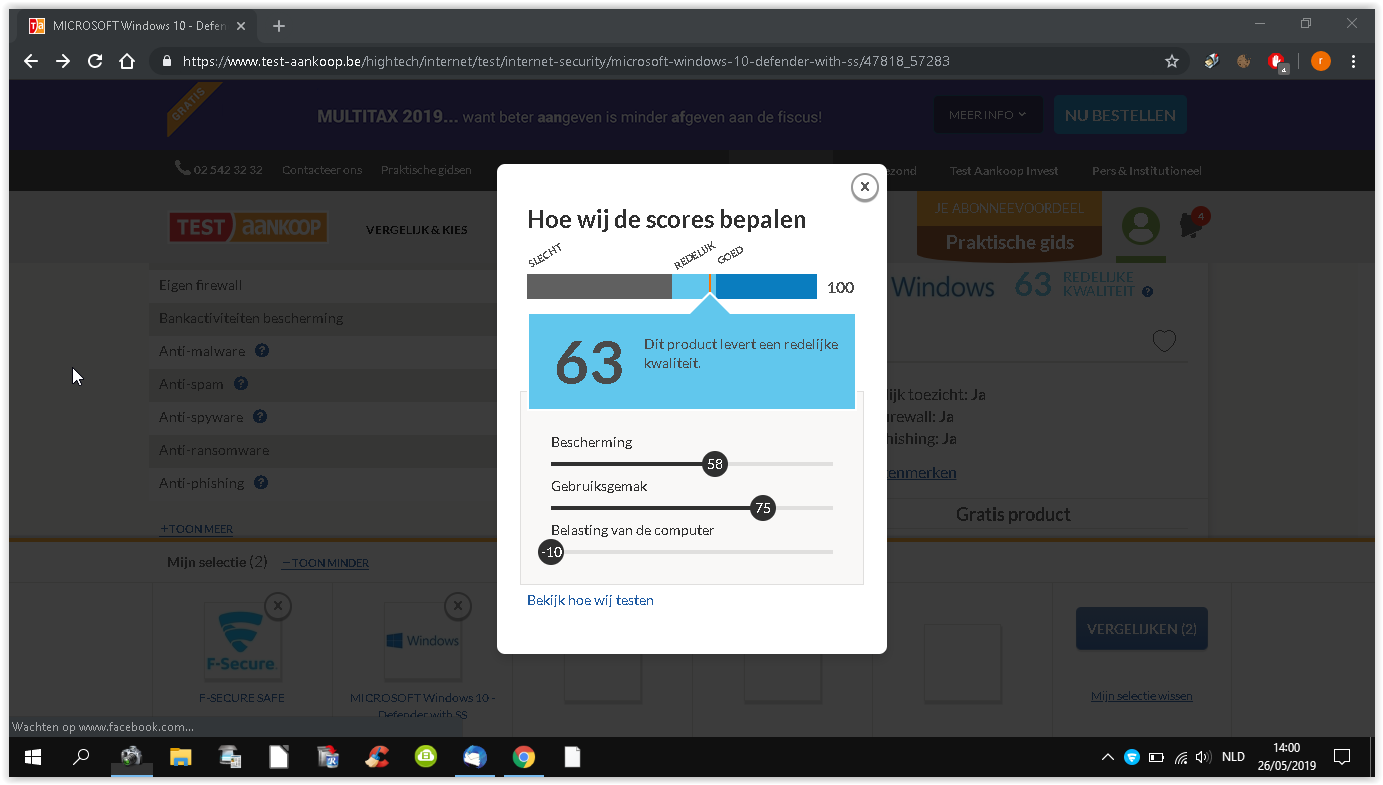
Task: Switch the NLD input language
Action: 1233,757
